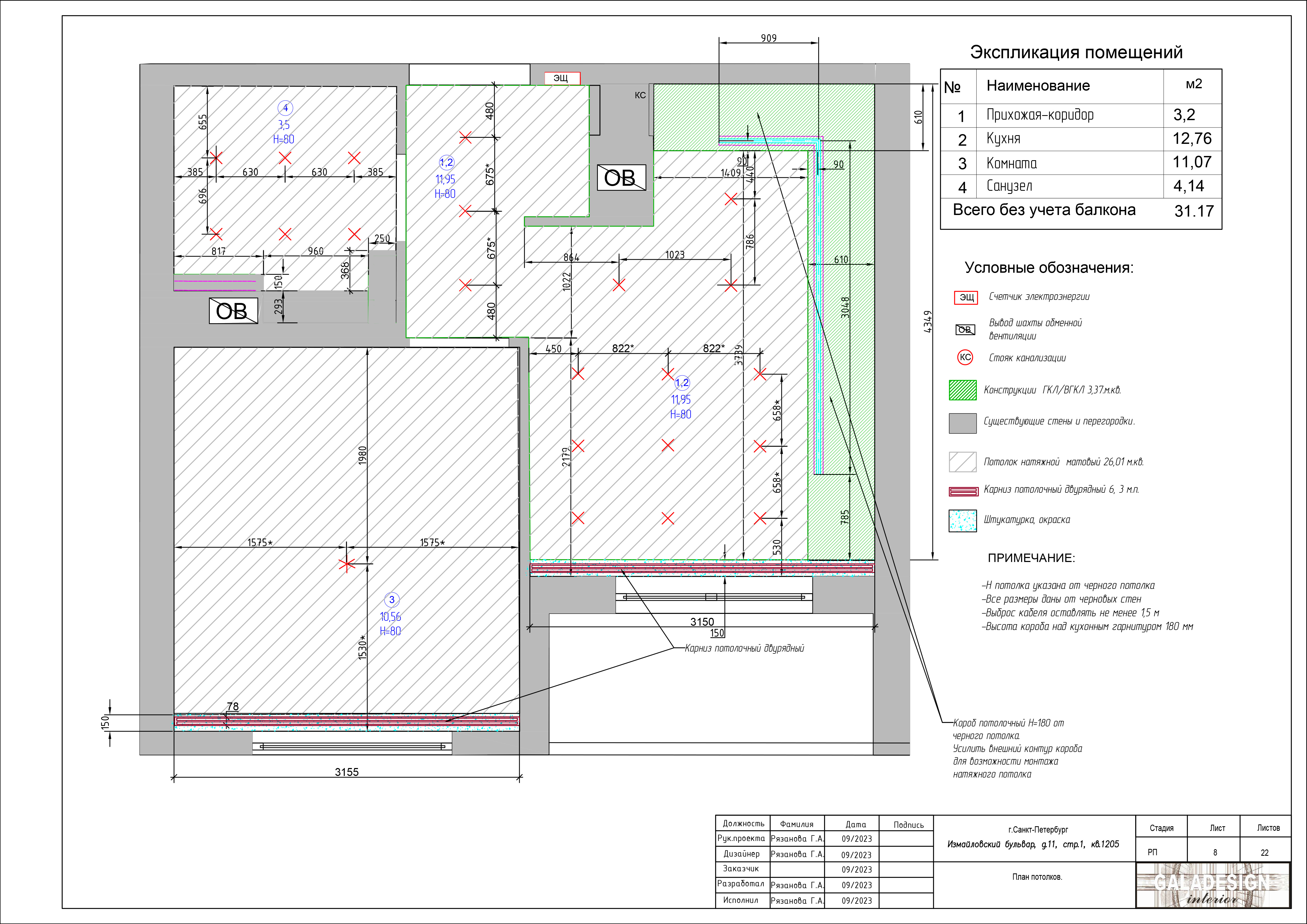This screenshot has height=924, width=1307.
Task: Click the OB legend symbol for ventilation shaft
Action: (965, 330)
